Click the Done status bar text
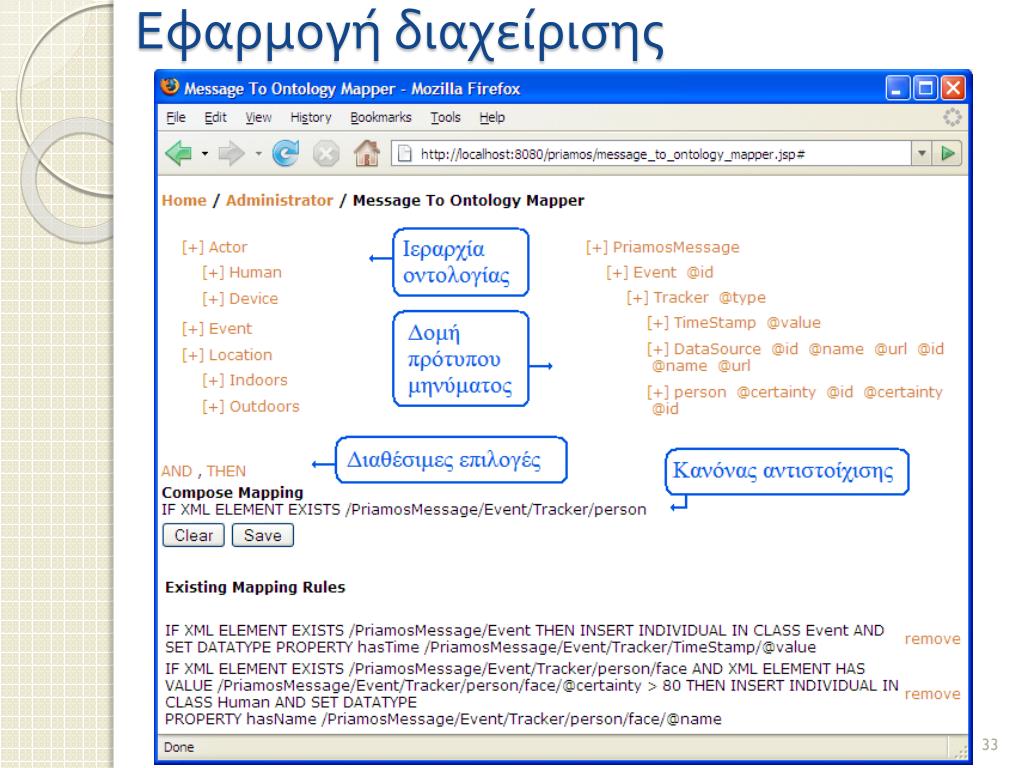Image resolution: width=1024 pixels, height=768 pixels. pyautogui.click(x=179, y=747)
